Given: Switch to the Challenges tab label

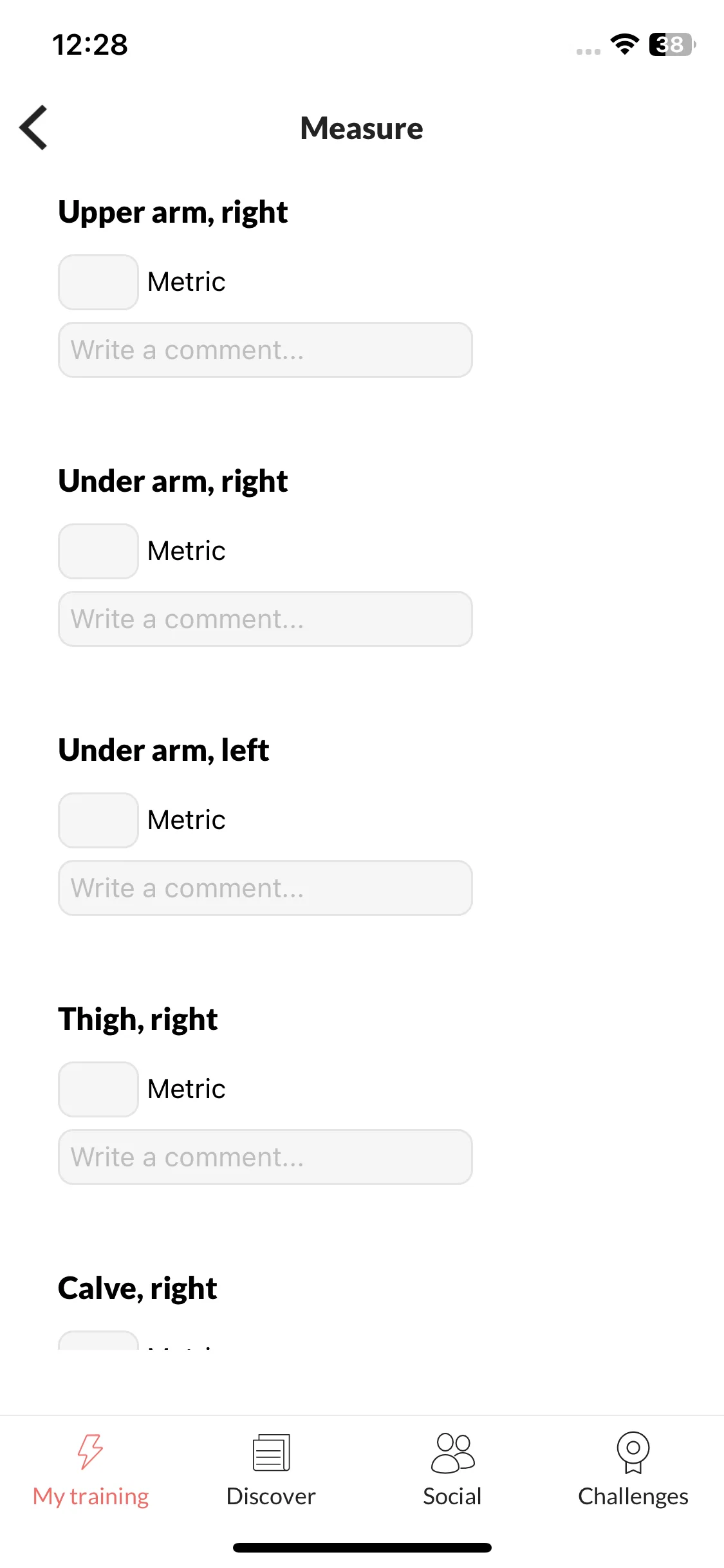Looking at the screenshot, I should pyautogui.click(x=633, y=1497).
